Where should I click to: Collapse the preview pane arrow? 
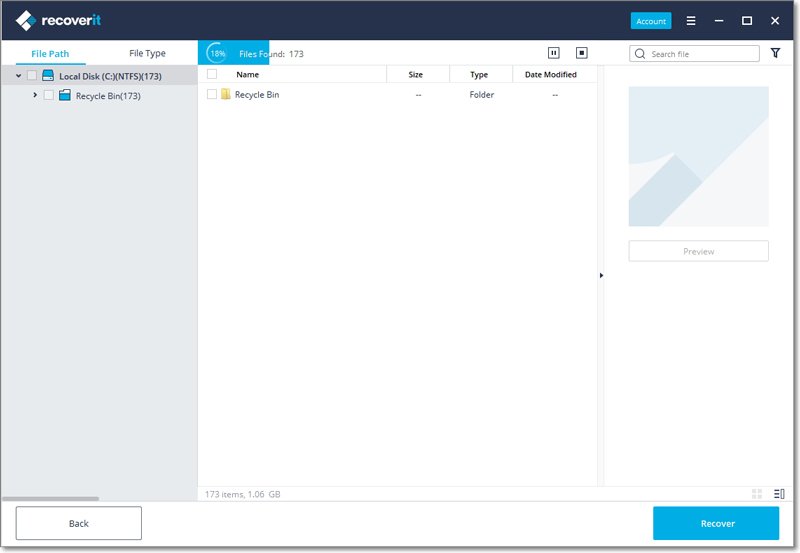[x=601, y=275]
